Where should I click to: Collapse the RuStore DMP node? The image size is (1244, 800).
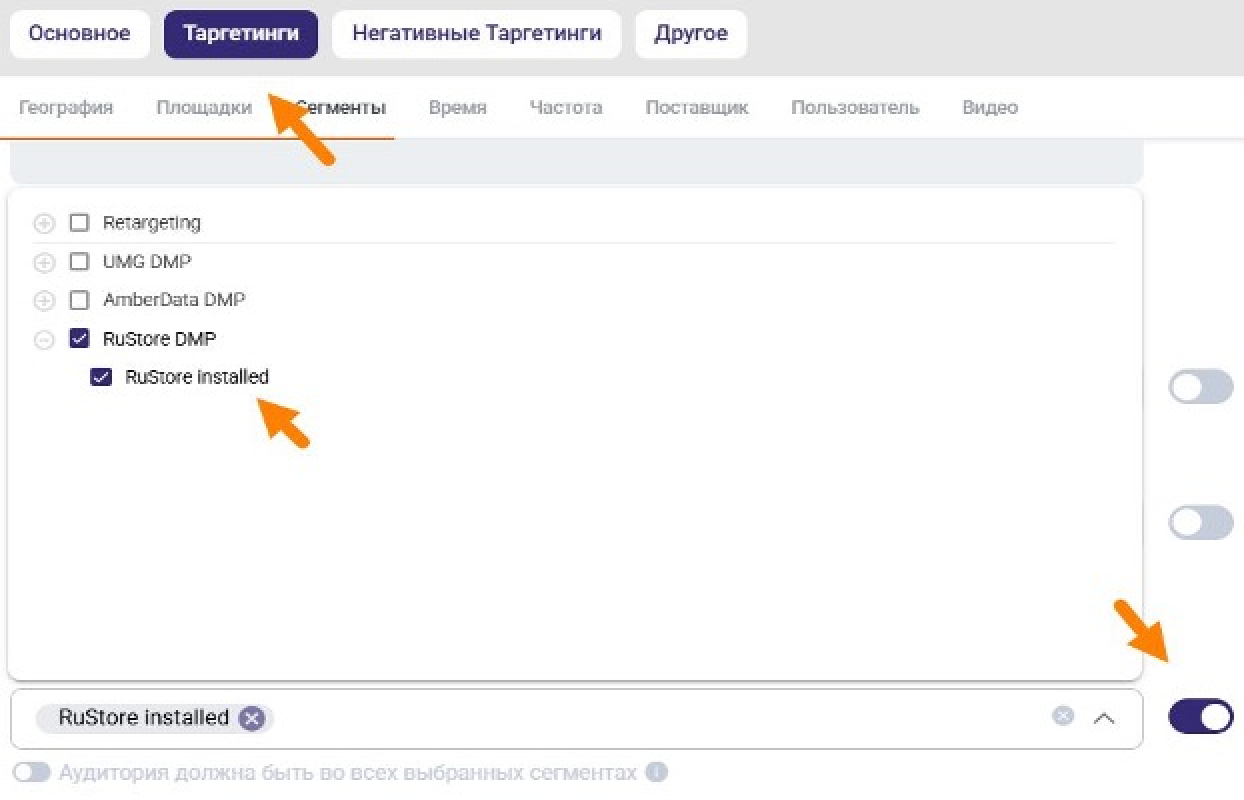pos(44,340)
